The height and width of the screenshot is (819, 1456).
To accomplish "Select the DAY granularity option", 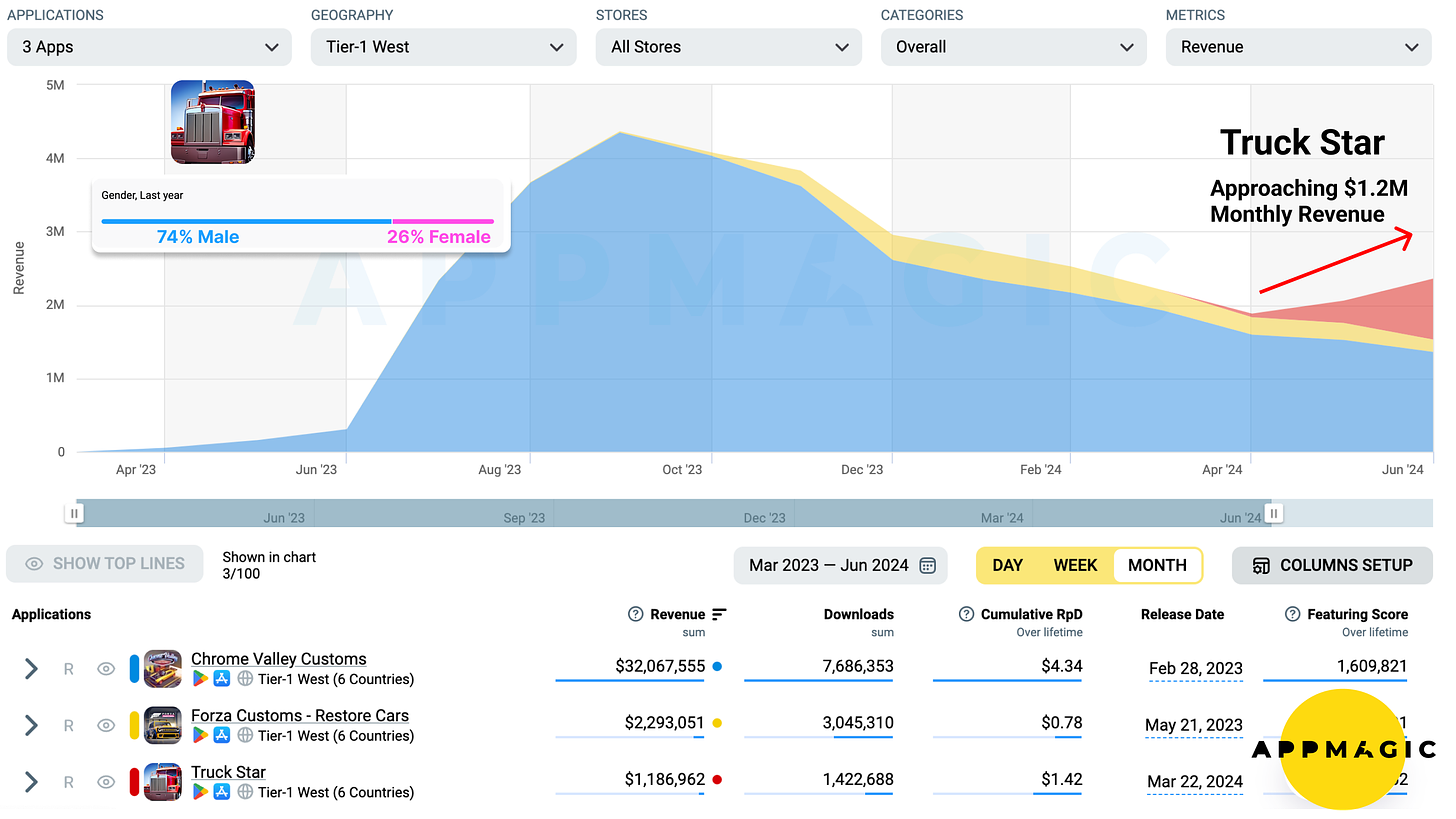I will point(1007,565).
